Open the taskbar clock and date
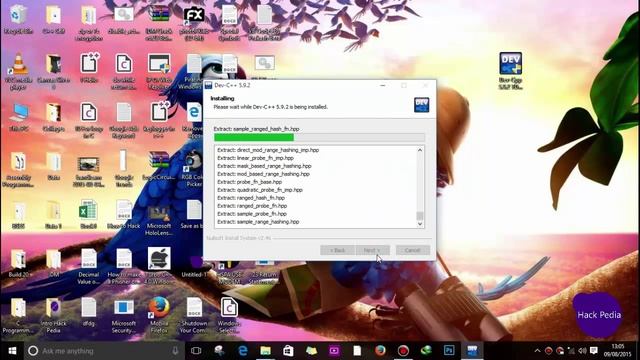Viewport: 640px width, 360px height. click(618, 351)
